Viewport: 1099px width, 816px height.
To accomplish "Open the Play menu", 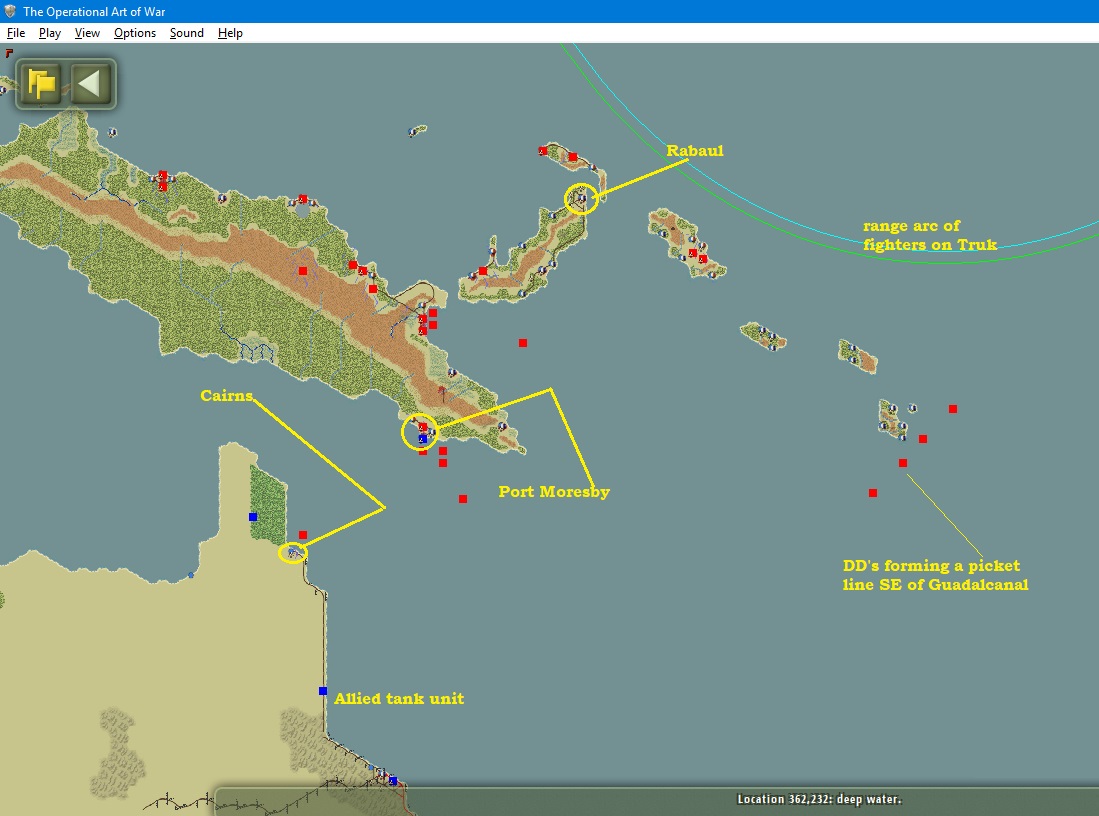I will pos(50,33).
